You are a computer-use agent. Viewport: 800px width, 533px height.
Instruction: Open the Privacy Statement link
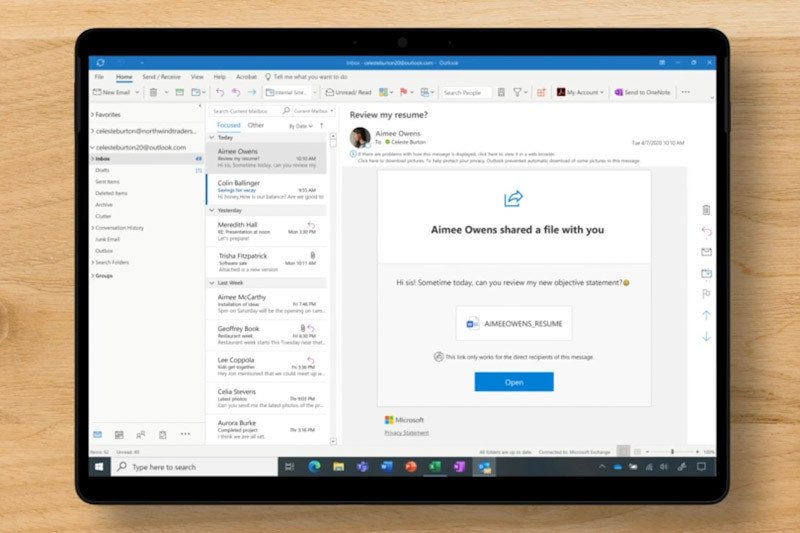(x=406, y=433)
